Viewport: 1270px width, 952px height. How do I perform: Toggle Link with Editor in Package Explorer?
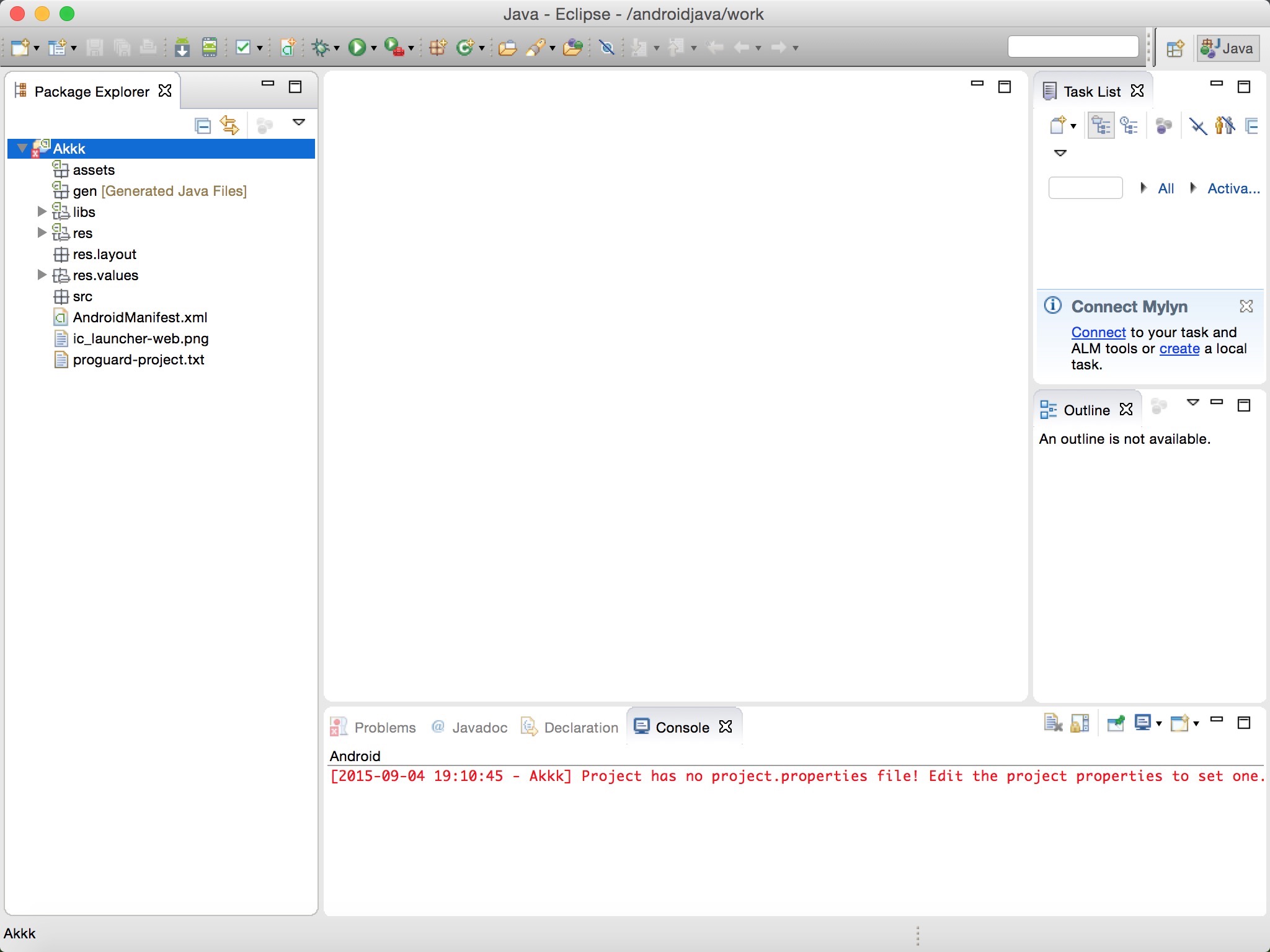tap(230, 126)
